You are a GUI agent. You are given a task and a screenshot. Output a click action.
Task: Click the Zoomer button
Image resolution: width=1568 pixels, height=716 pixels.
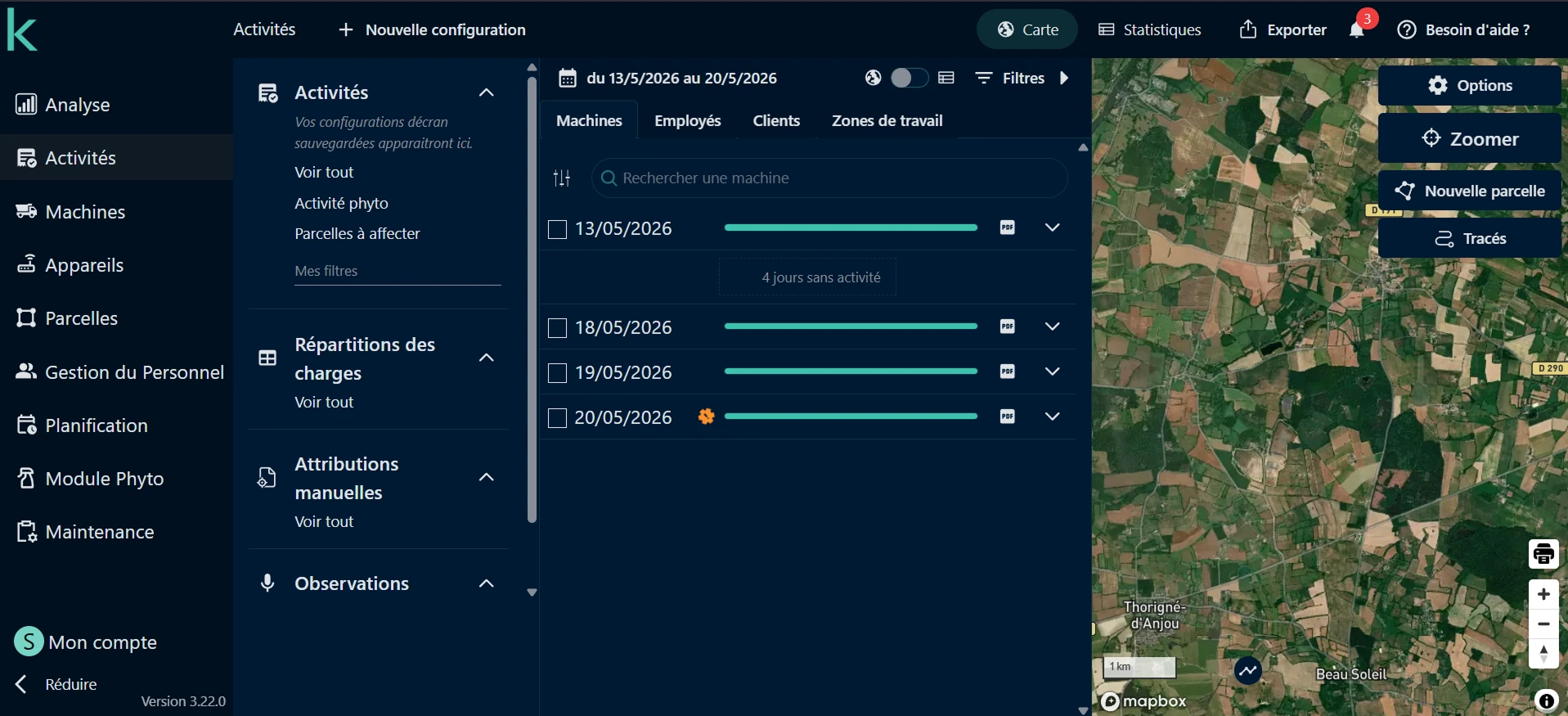point(1470,138)
